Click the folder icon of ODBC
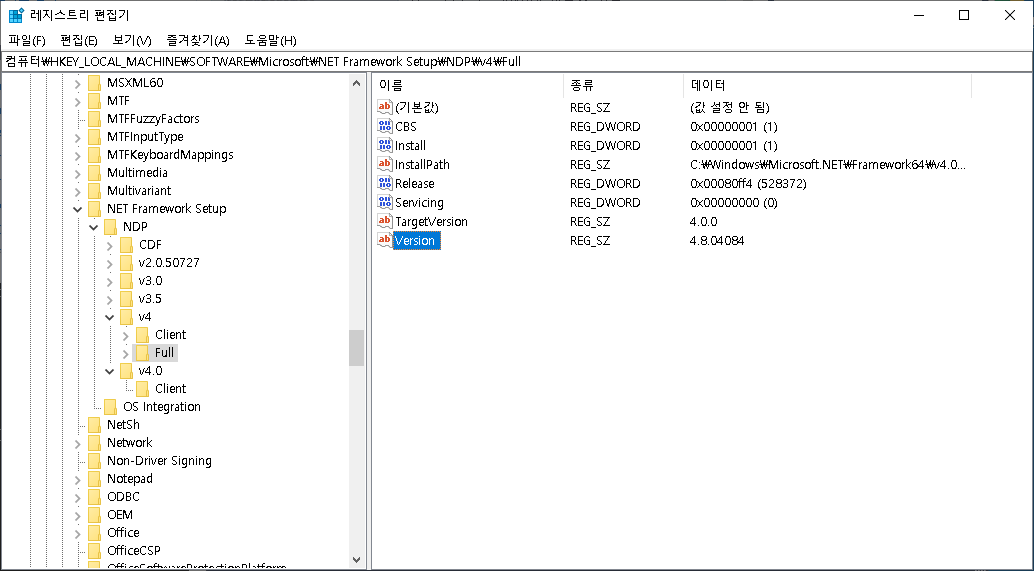1034x571 pixels. point(95,496)
